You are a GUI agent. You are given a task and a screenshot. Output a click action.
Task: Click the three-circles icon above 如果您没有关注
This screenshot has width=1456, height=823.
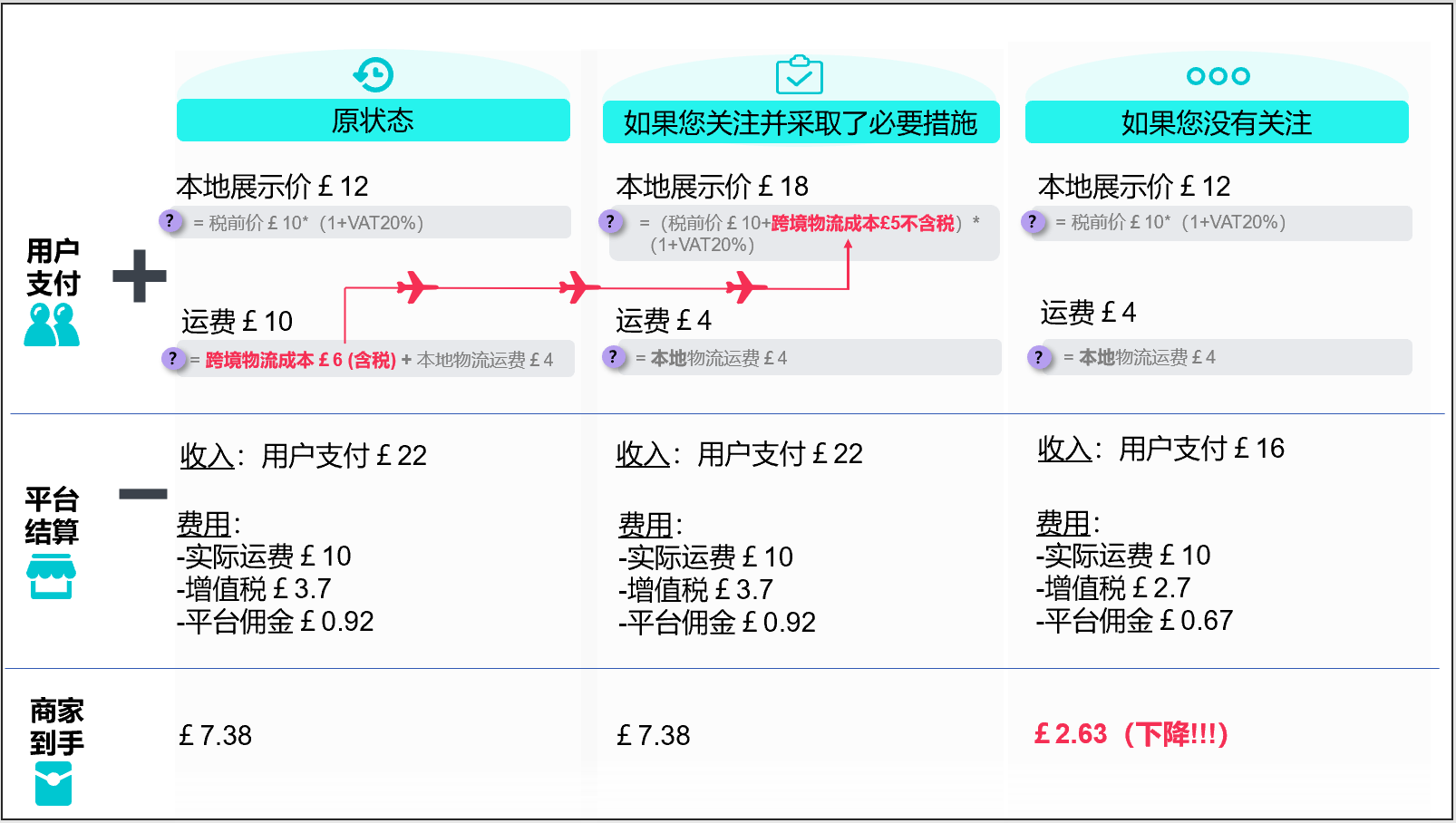tap(1218, 76)
